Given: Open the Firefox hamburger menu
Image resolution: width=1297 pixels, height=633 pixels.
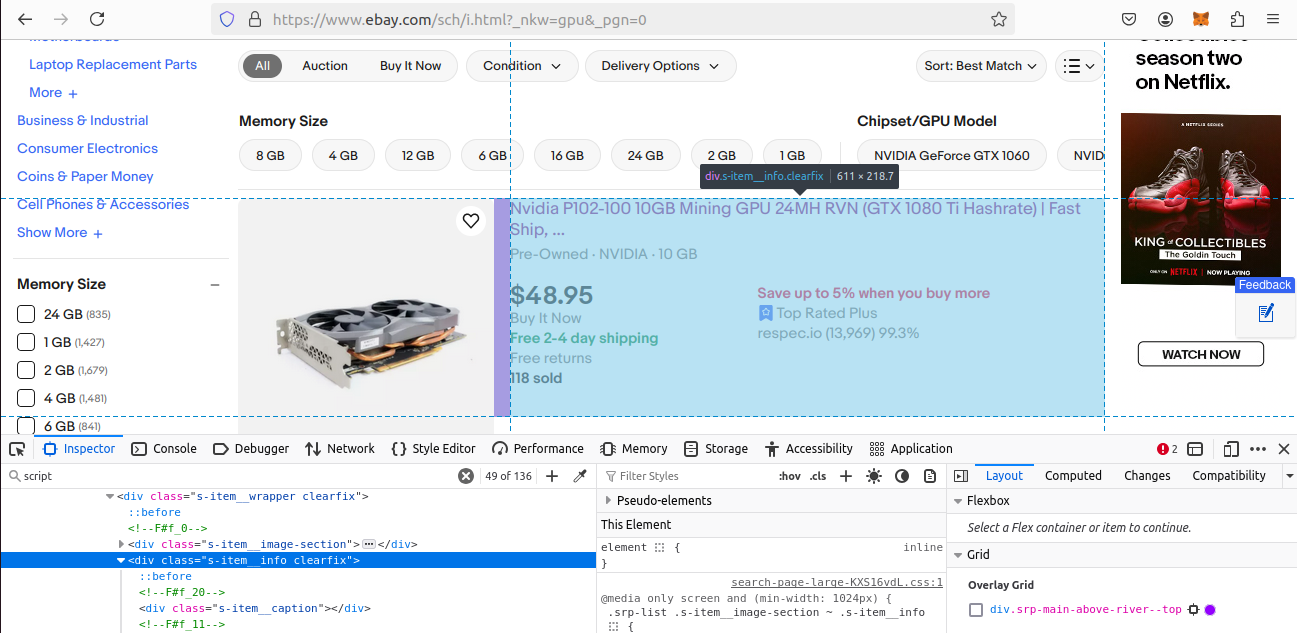Looking at the screenshot, I should click(1272, 19).
